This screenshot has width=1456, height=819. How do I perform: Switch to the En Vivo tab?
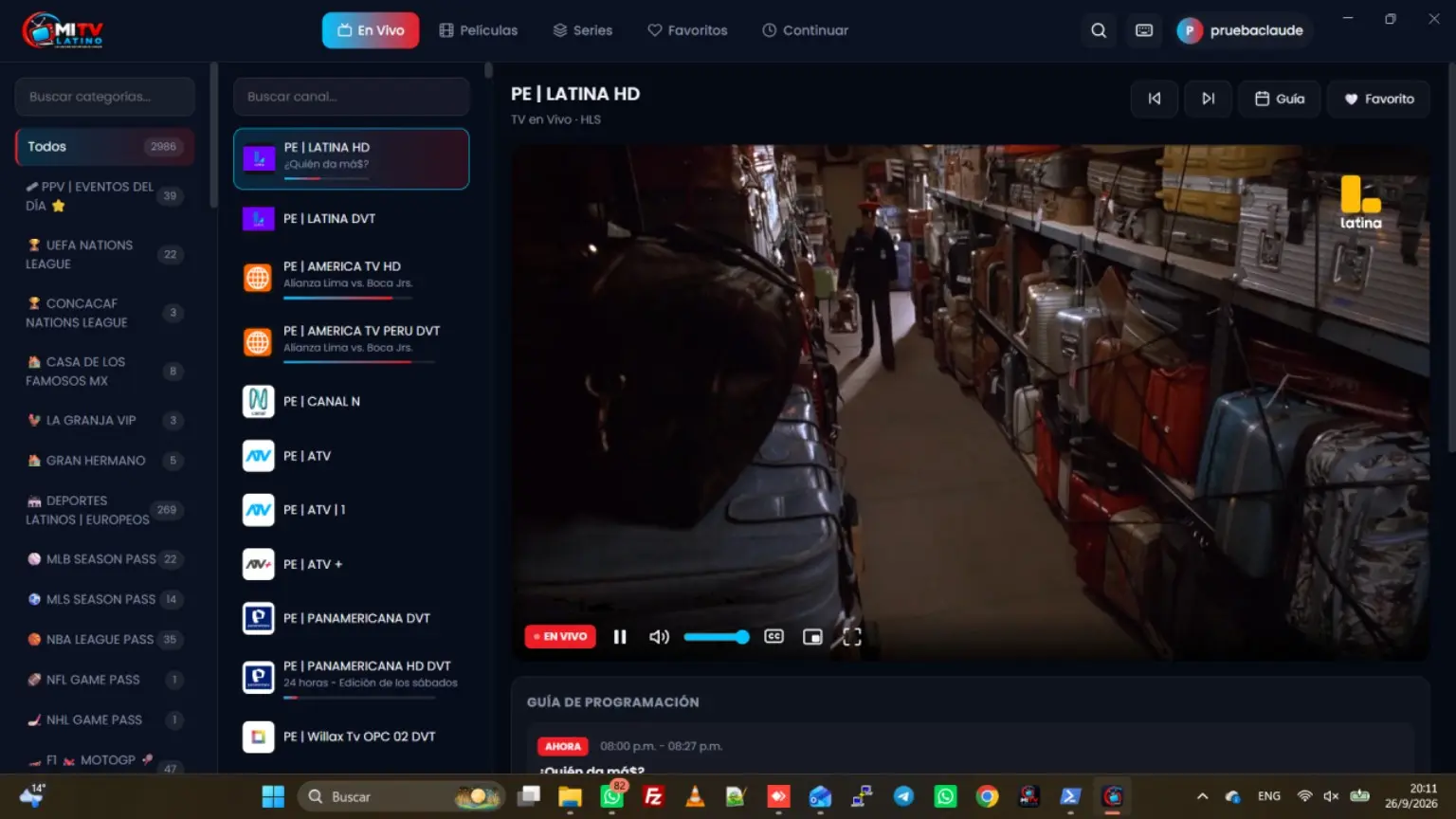click(371, 30)
